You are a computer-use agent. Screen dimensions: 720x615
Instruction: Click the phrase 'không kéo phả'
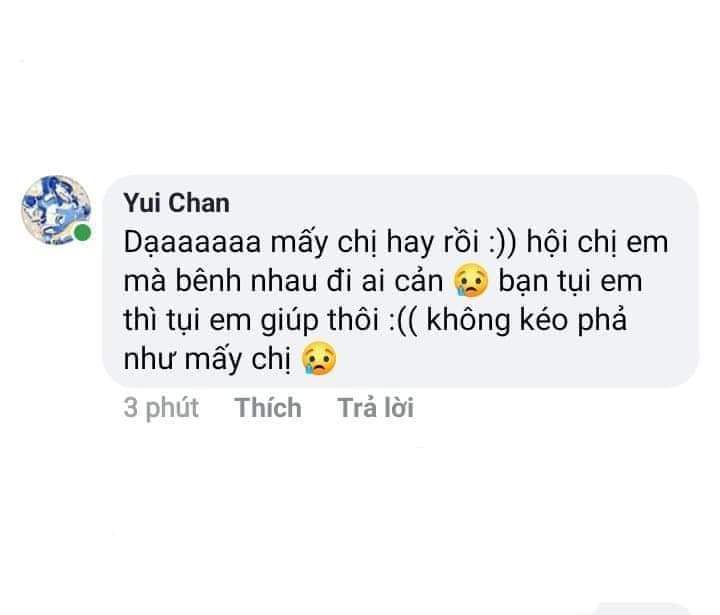pyautogui.click(x=527, y=320)
